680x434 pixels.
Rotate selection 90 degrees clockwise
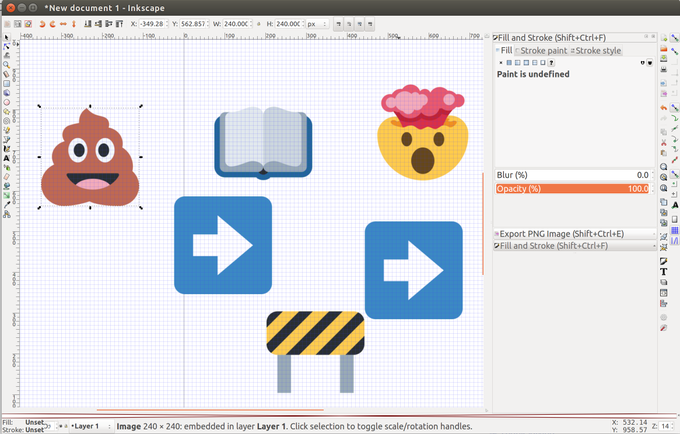click(x=52, y=24)
